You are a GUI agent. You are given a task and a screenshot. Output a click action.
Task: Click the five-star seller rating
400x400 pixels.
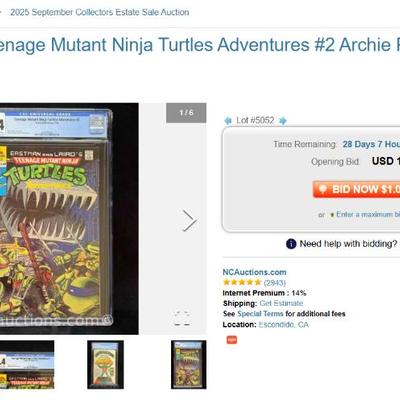tap(242, 283)
